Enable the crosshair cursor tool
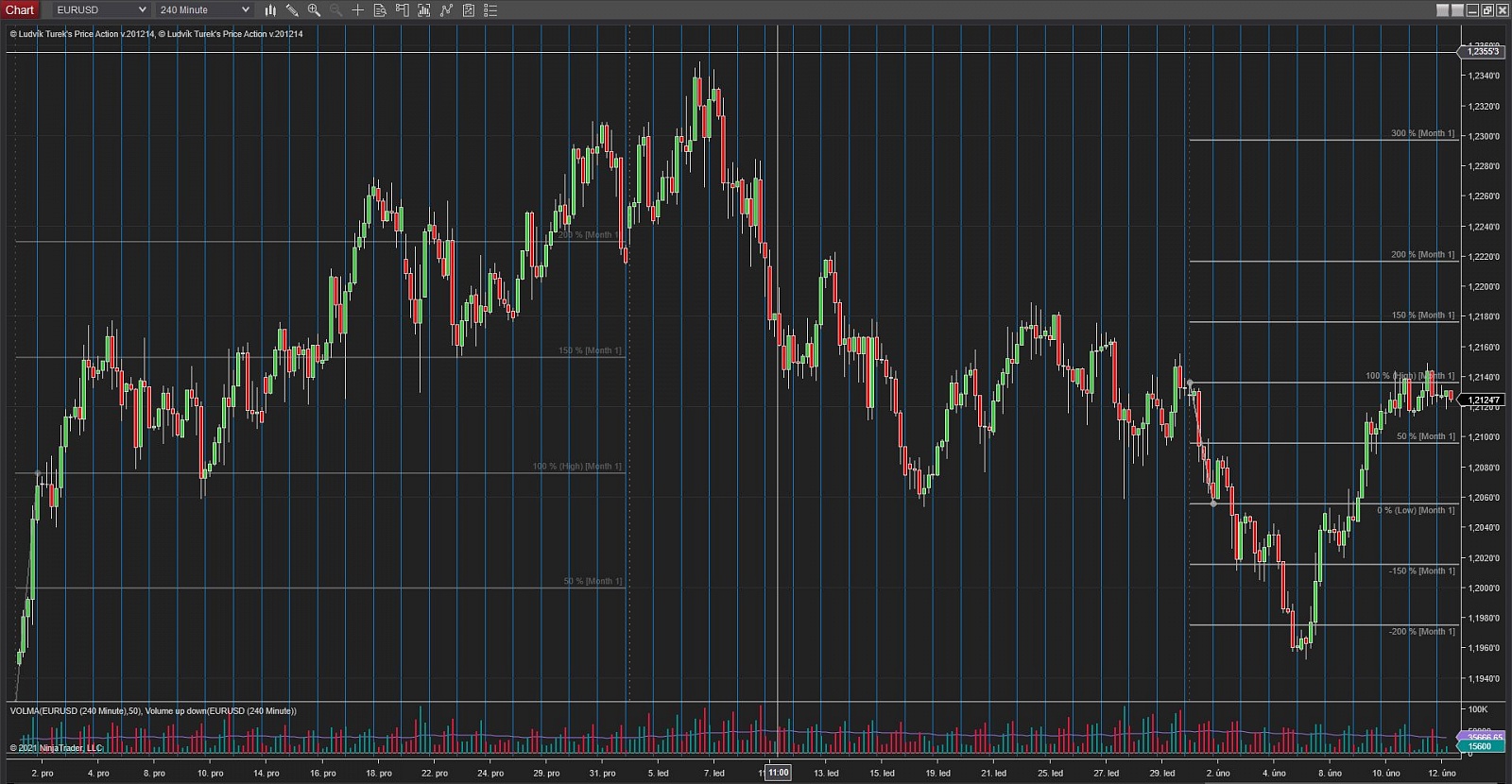The height and width of the screenshot is (784, 1512). (358, 10)
